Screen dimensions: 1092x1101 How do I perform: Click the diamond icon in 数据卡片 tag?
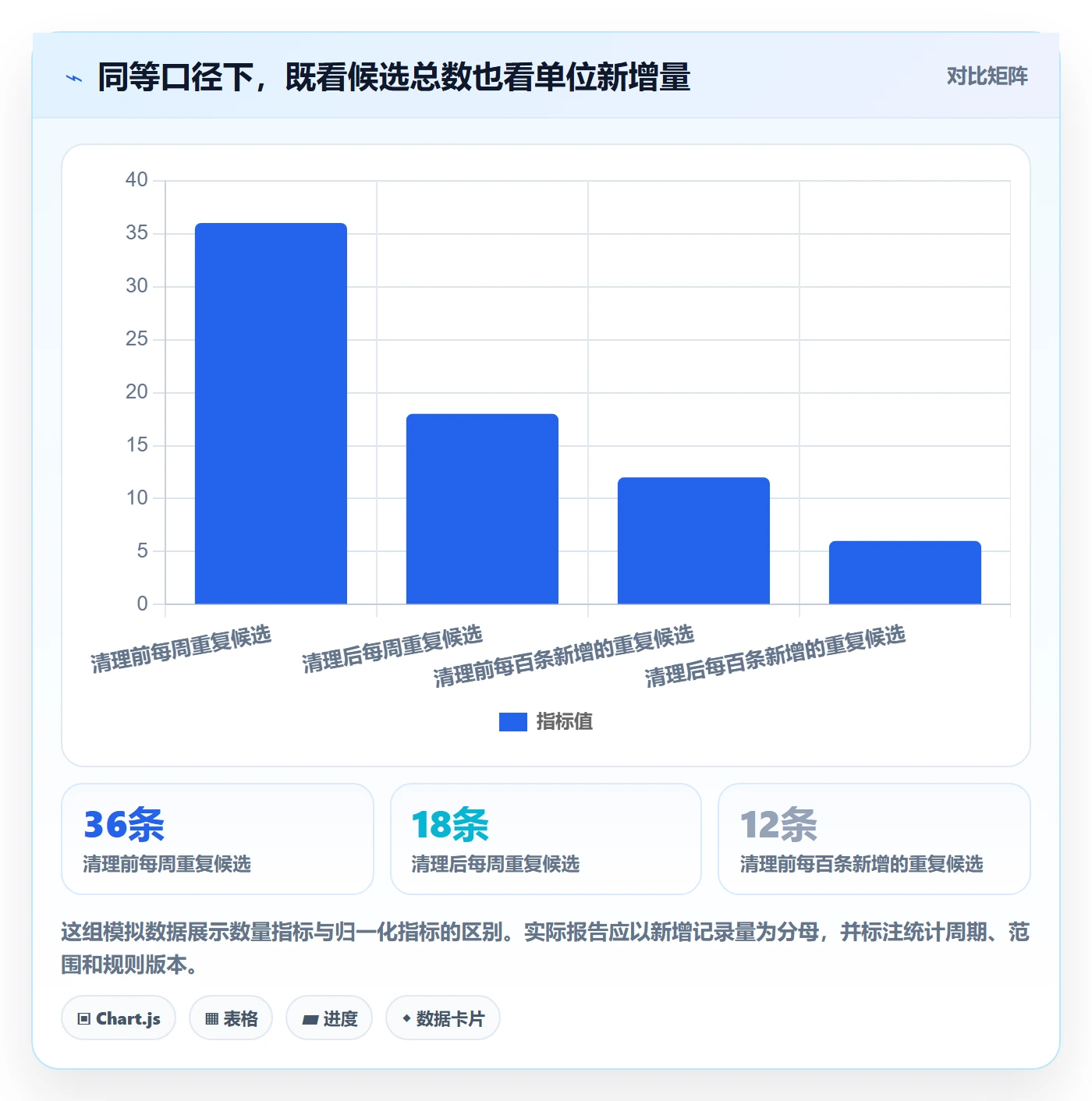[x=406, y=1018]
